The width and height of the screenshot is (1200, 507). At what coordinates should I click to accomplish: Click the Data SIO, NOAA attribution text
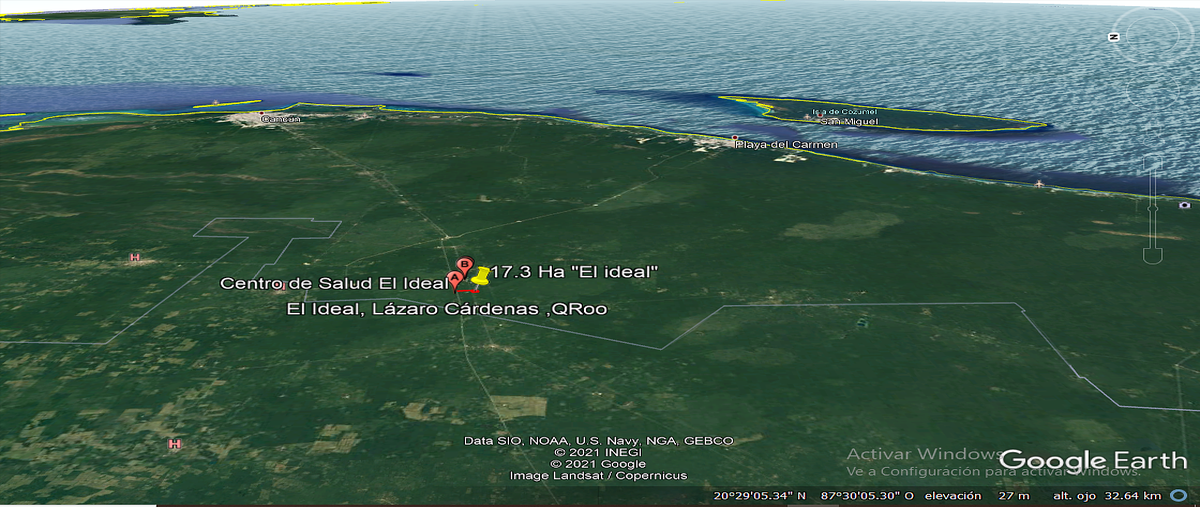point(598,441)
